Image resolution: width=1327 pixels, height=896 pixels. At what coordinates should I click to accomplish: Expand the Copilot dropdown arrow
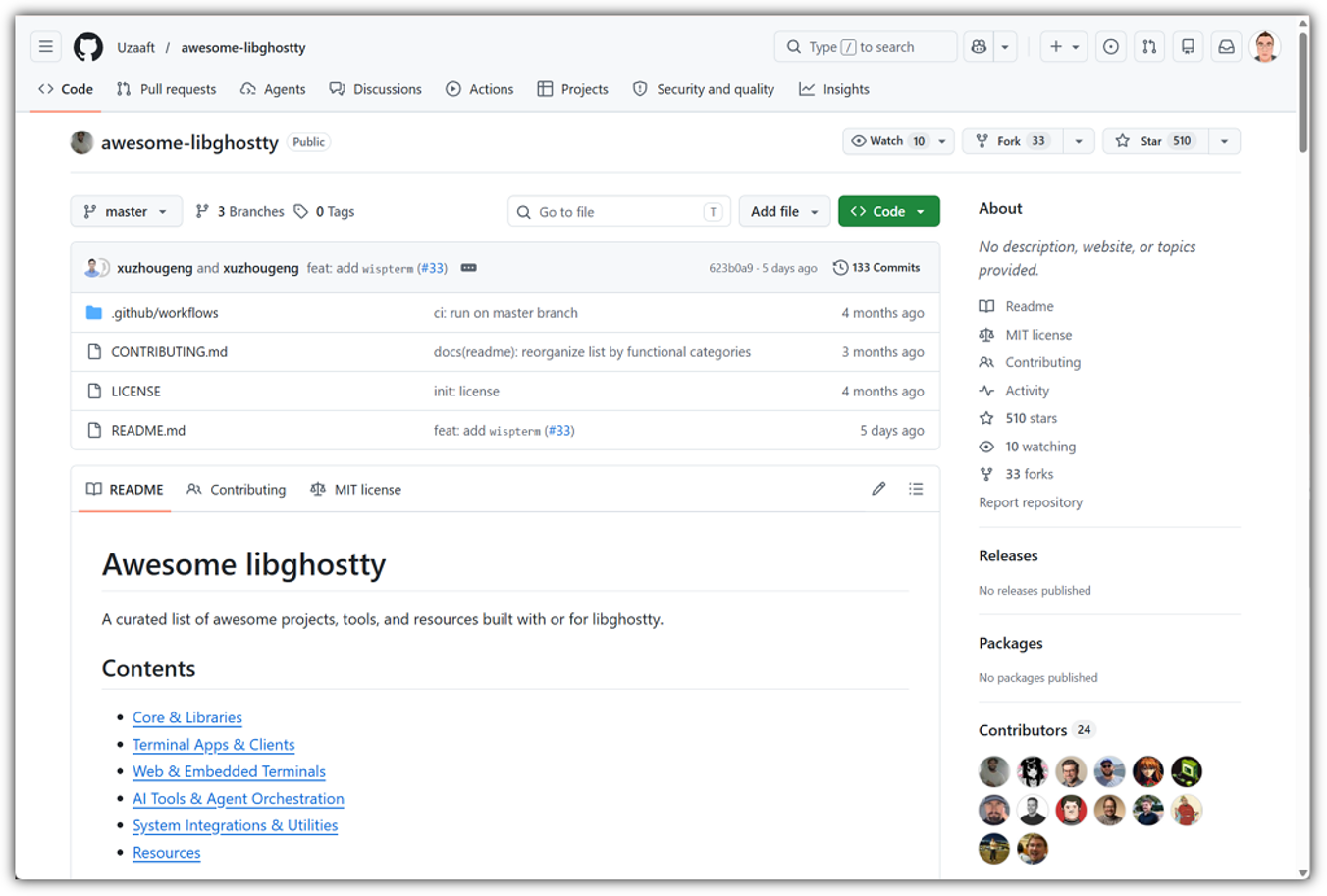click(1005, 47)
